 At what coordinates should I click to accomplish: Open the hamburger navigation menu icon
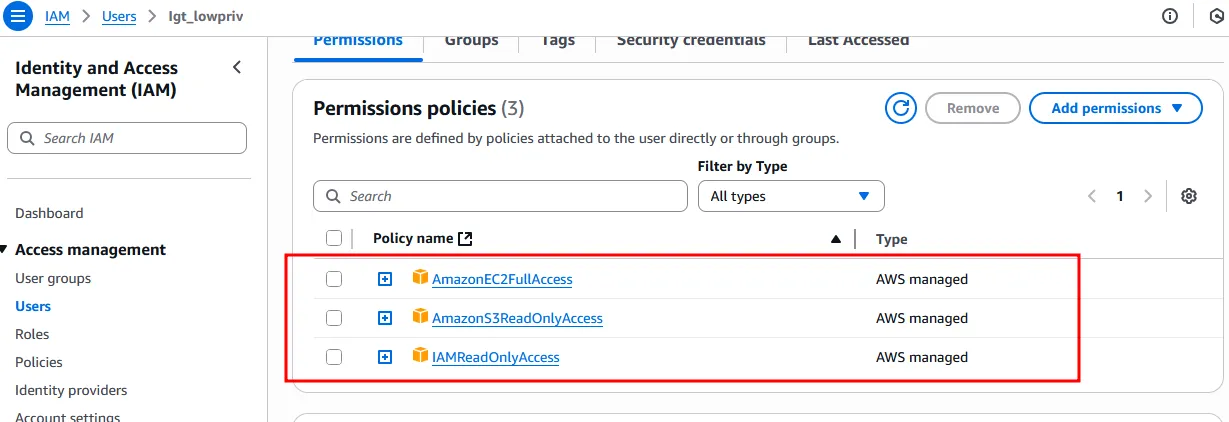19,16
